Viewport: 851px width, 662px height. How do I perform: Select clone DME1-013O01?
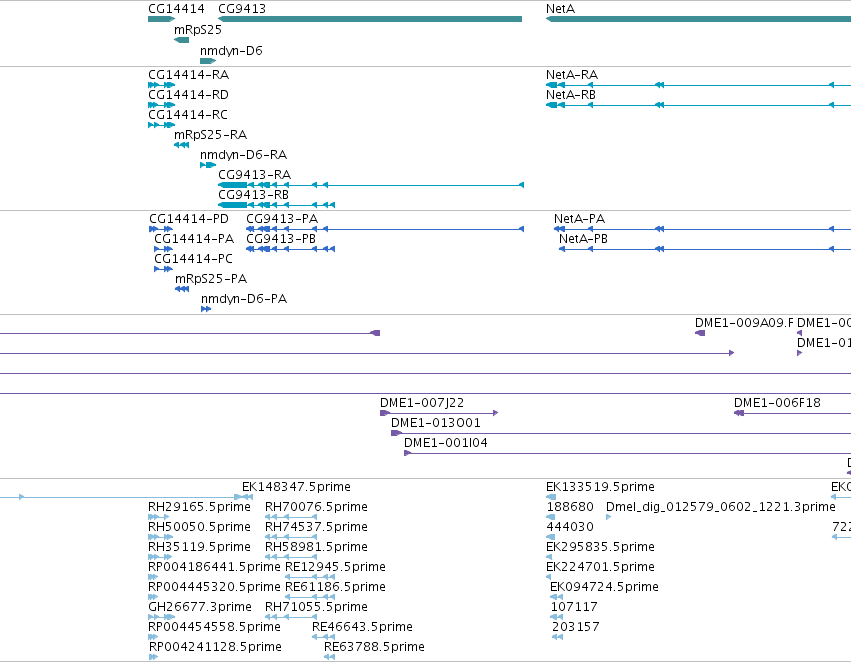436,423
